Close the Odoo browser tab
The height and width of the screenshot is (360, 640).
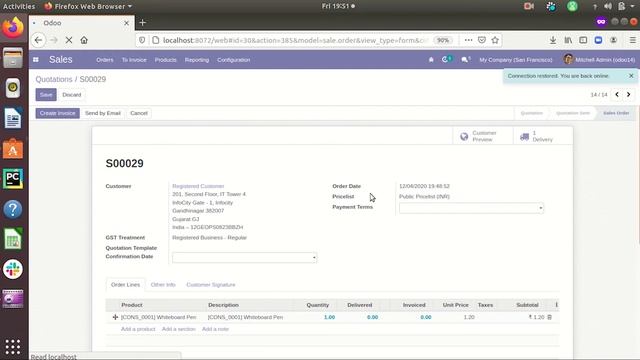pyautogui.click(x=127, y=23)
